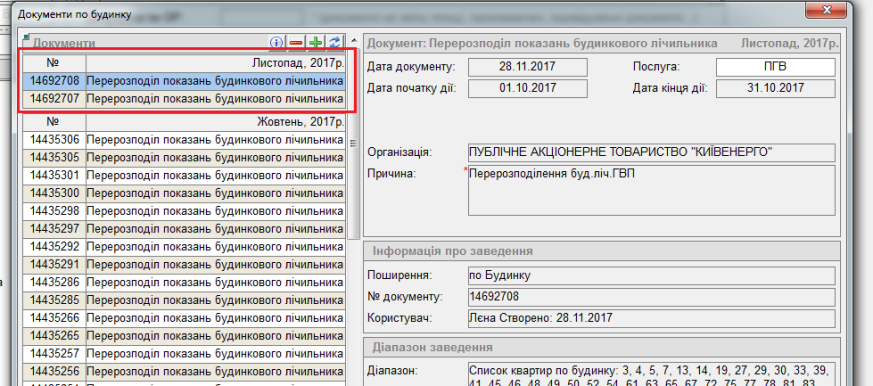
Task: Click the red minus delete document icon
Action: pos(296,42)
